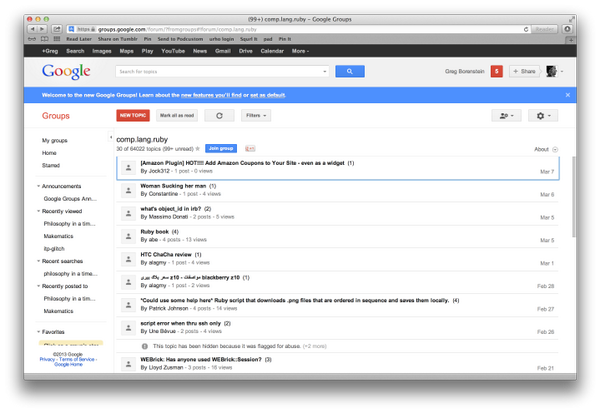Open the Filters dropdown
The width and height of the screenshot is (600, 413).
[x=256, y=115]
